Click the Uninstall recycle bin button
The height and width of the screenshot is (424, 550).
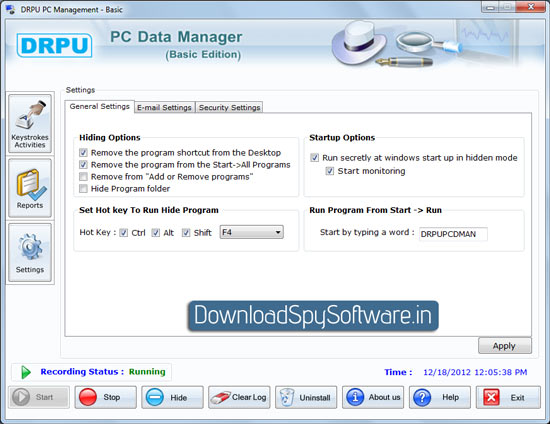[x=306, y=397]
